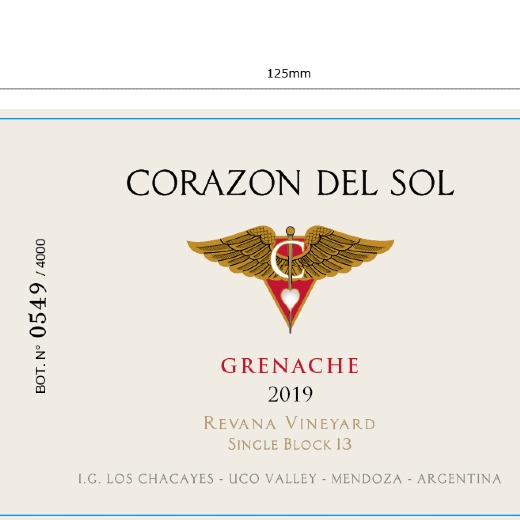Click the letter C on the emblem

pos(287,260)
